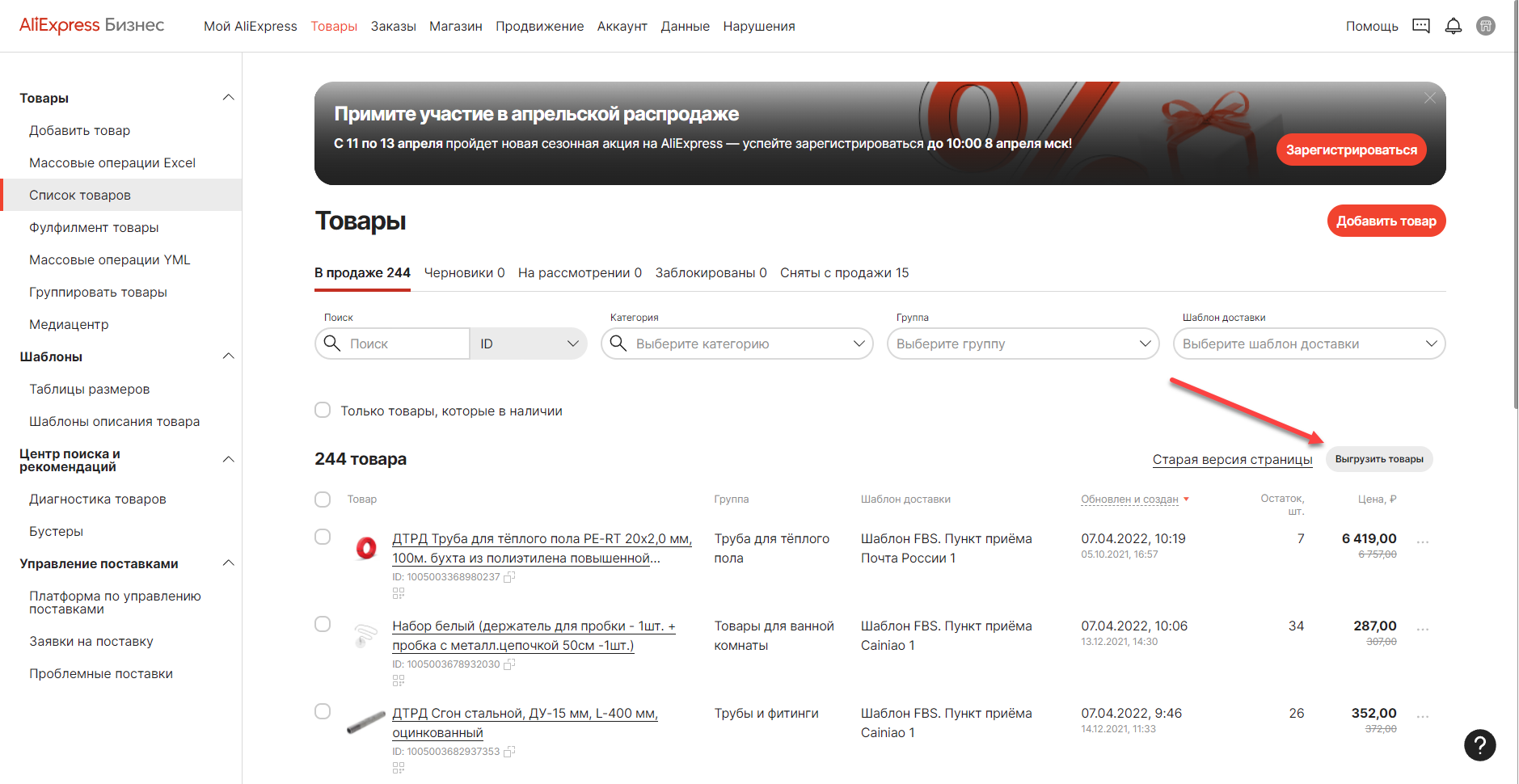Open the Аккаунт top menu
This screenshot has height=784, width=1519.
(622, 26)
